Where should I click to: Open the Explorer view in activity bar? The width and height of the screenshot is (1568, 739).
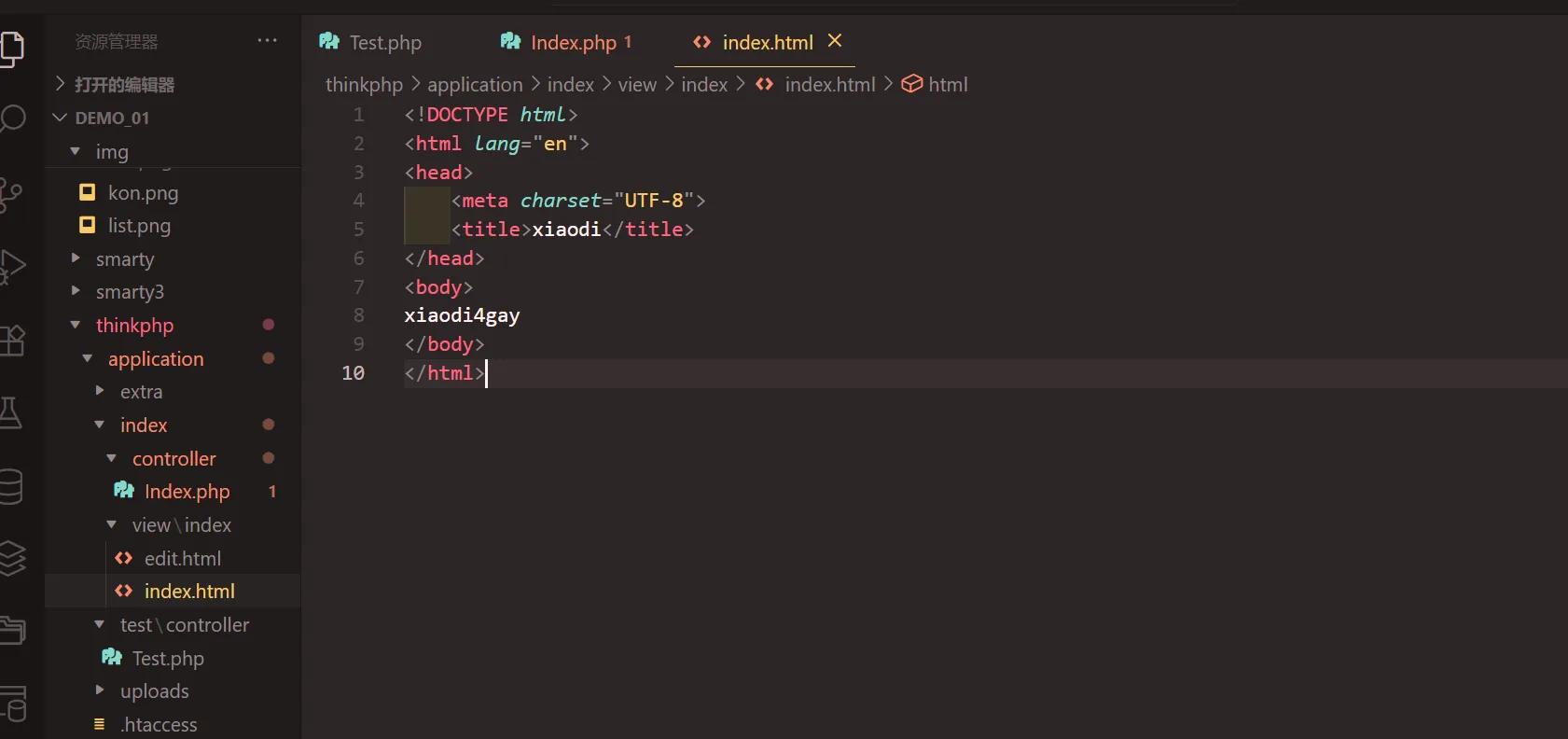11,48
